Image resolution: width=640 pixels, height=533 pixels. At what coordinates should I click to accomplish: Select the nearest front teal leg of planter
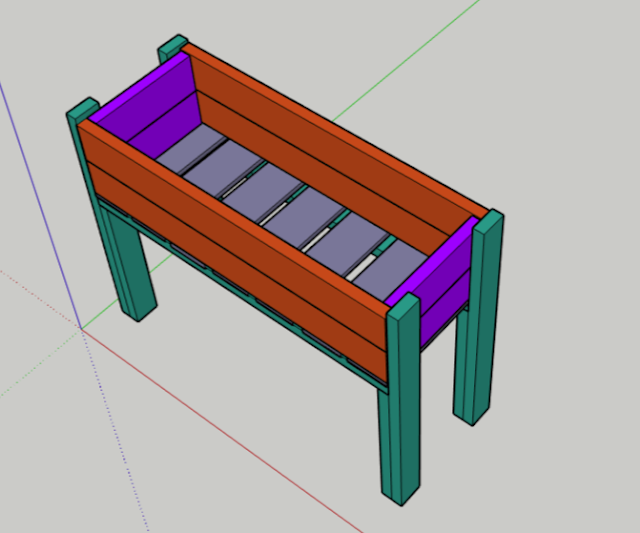tap(402, 400)
